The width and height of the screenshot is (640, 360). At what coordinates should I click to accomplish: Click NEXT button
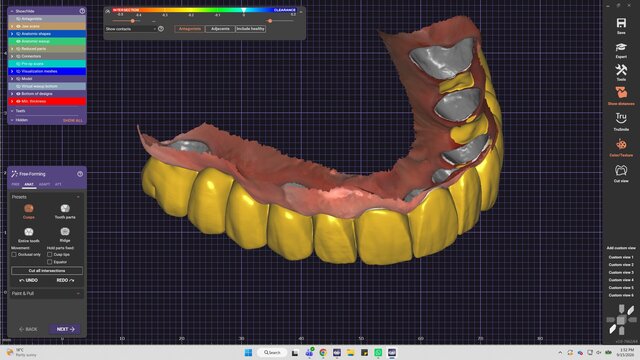(65, 329)
